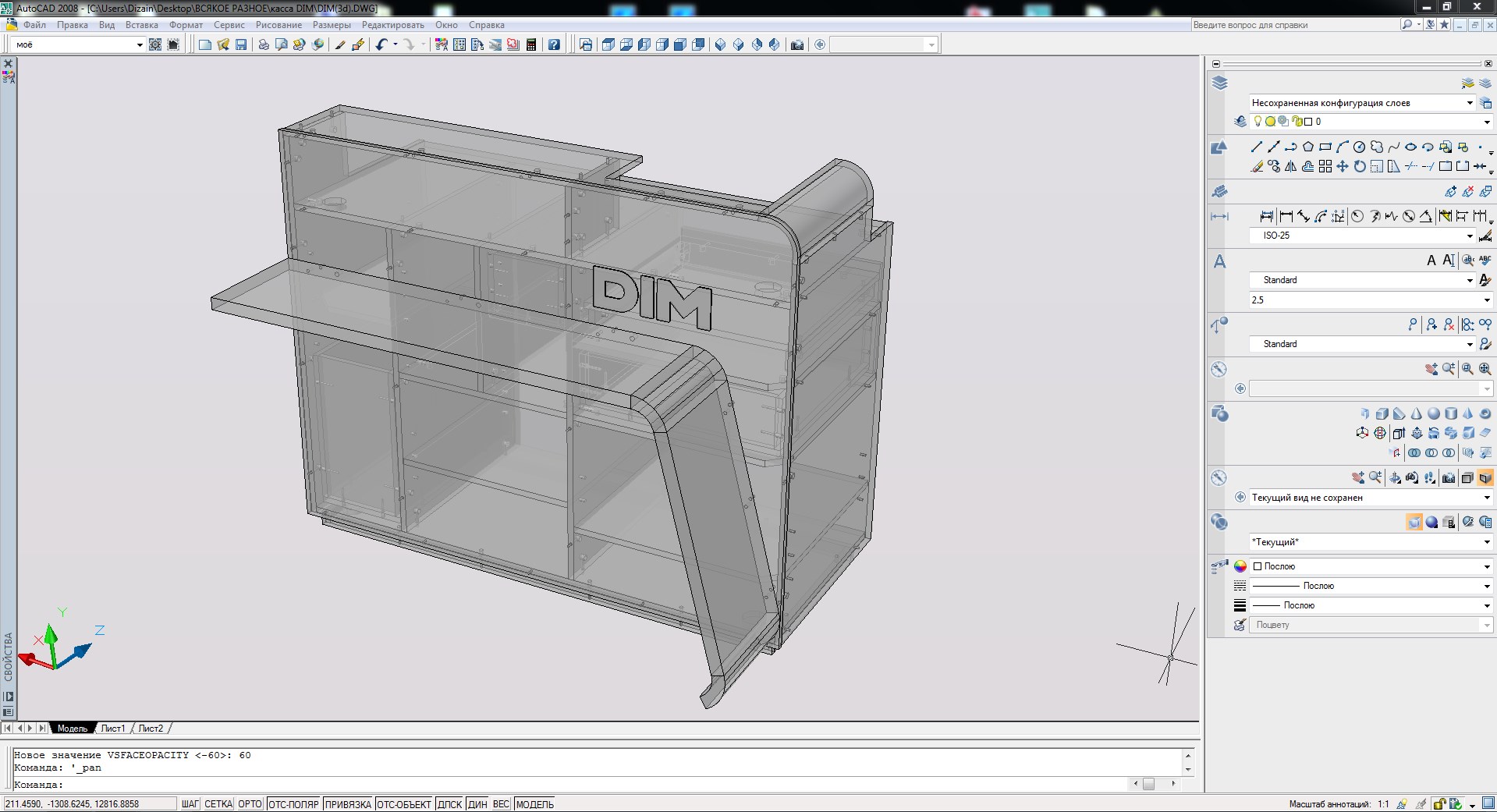Open the Файл menu
This screenshot has height=812, width=1497.
point(34,25)
